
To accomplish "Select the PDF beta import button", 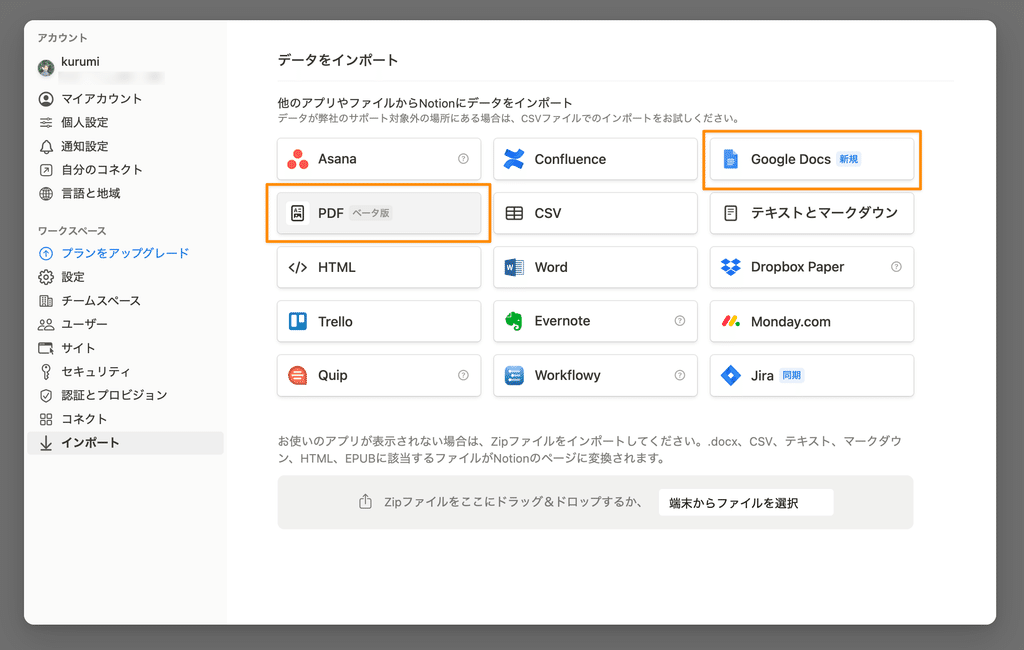I will 379,213.
